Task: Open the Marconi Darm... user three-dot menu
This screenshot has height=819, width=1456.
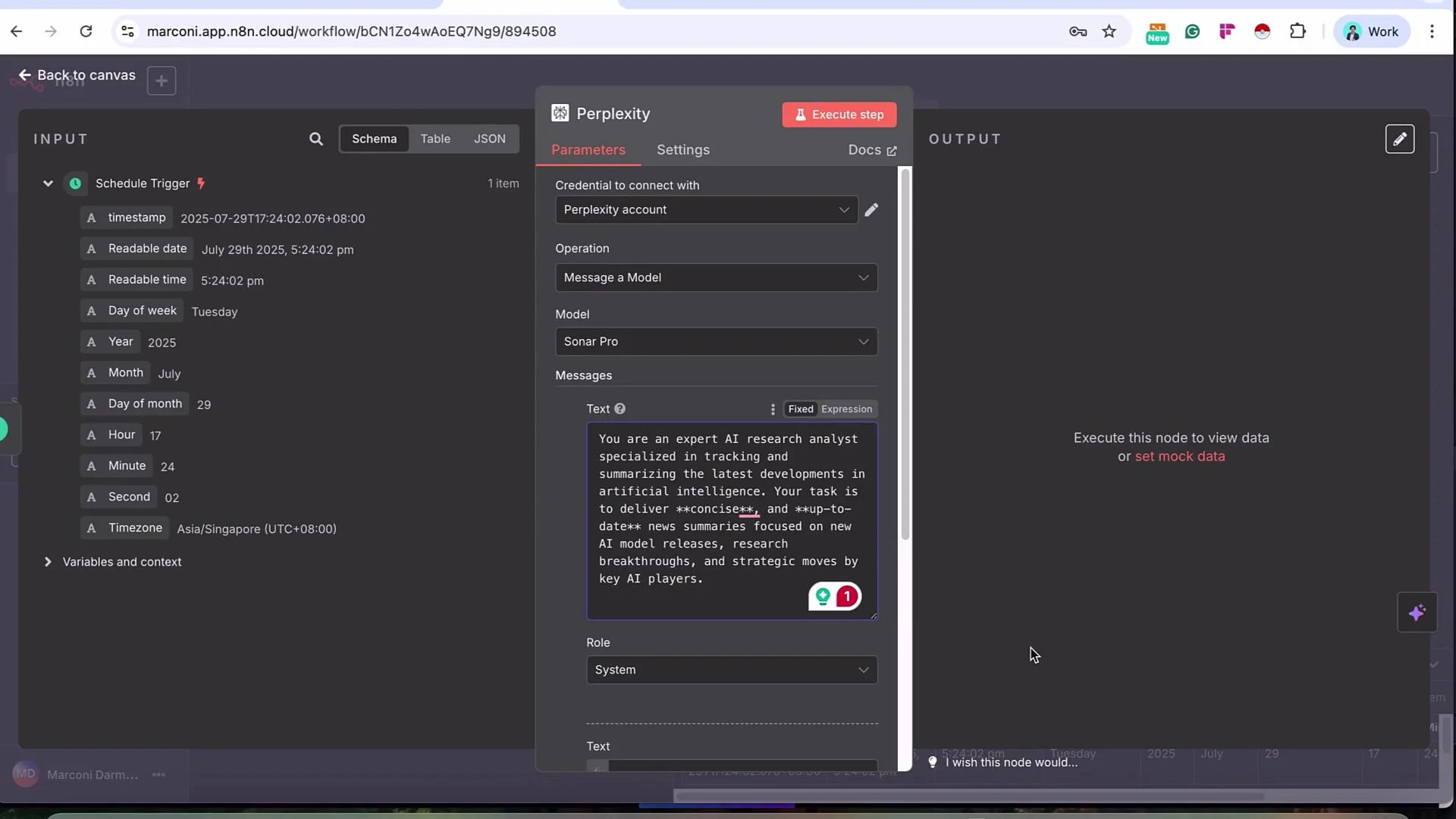Action: click(158, 775)
